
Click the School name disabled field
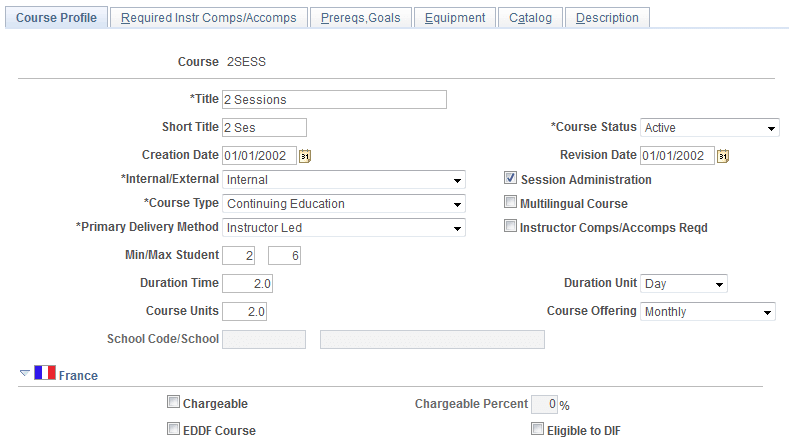(x=432, y=340)
